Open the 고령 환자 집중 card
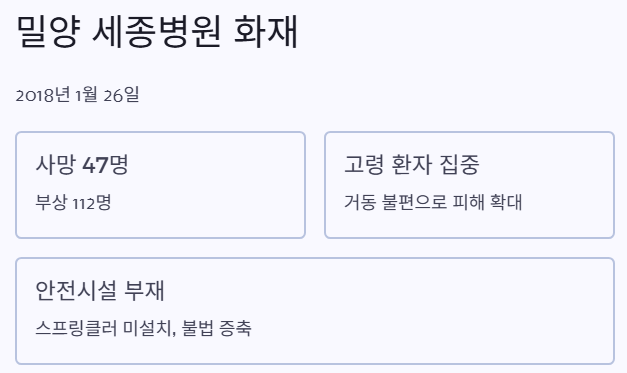Image resolution: width=627 pixels, height=373 pixels. (x=469, y=185)
